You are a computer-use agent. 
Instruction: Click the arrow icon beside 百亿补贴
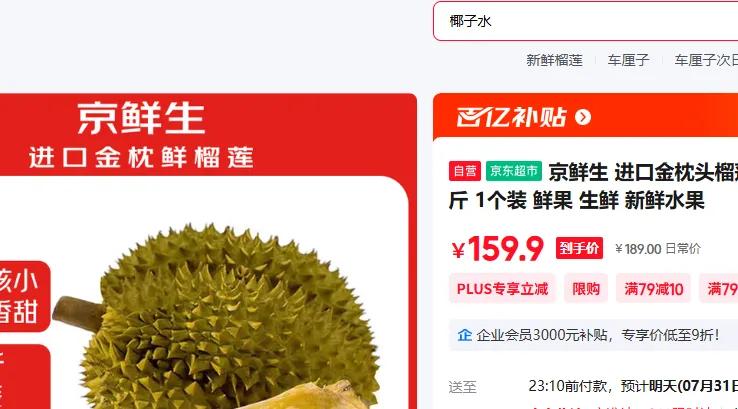[x=583, y=117]
